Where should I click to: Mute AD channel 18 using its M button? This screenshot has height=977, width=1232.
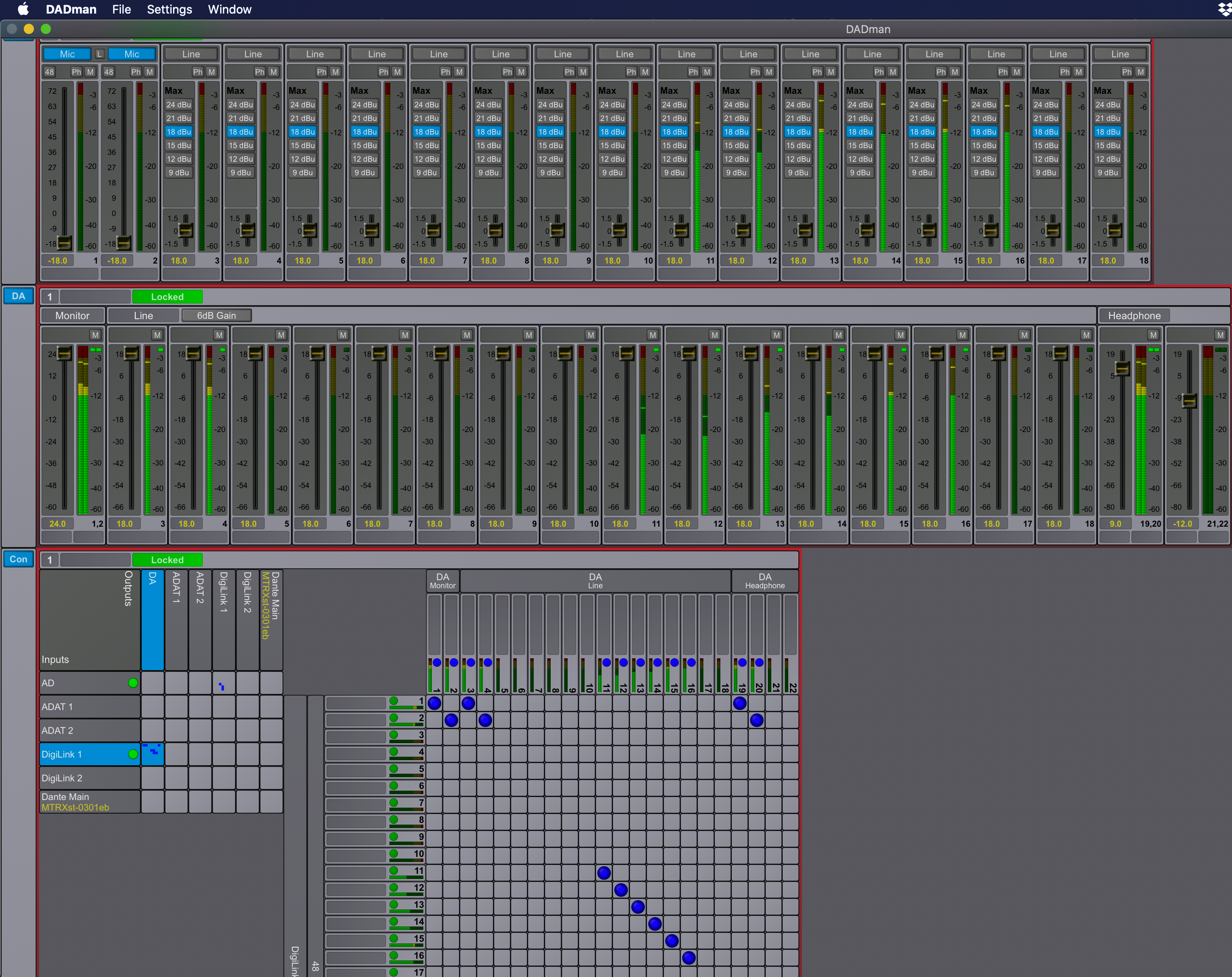pos(1140,72)
